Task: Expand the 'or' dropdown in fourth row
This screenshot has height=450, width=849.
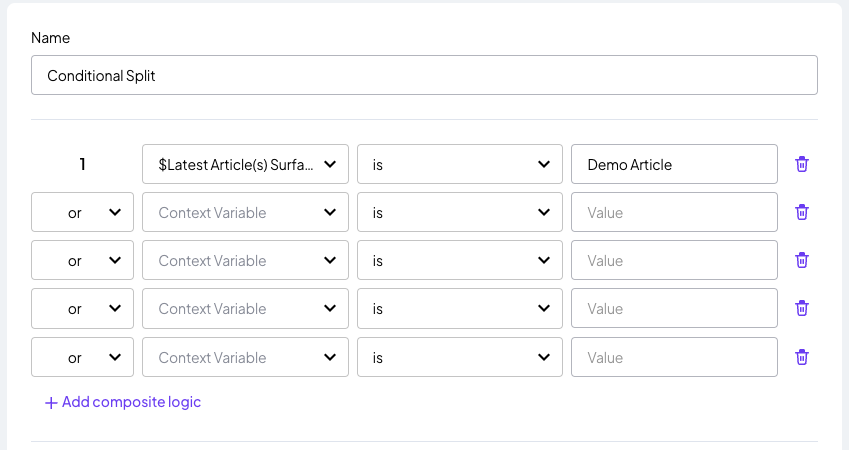Action: [82, 308]
